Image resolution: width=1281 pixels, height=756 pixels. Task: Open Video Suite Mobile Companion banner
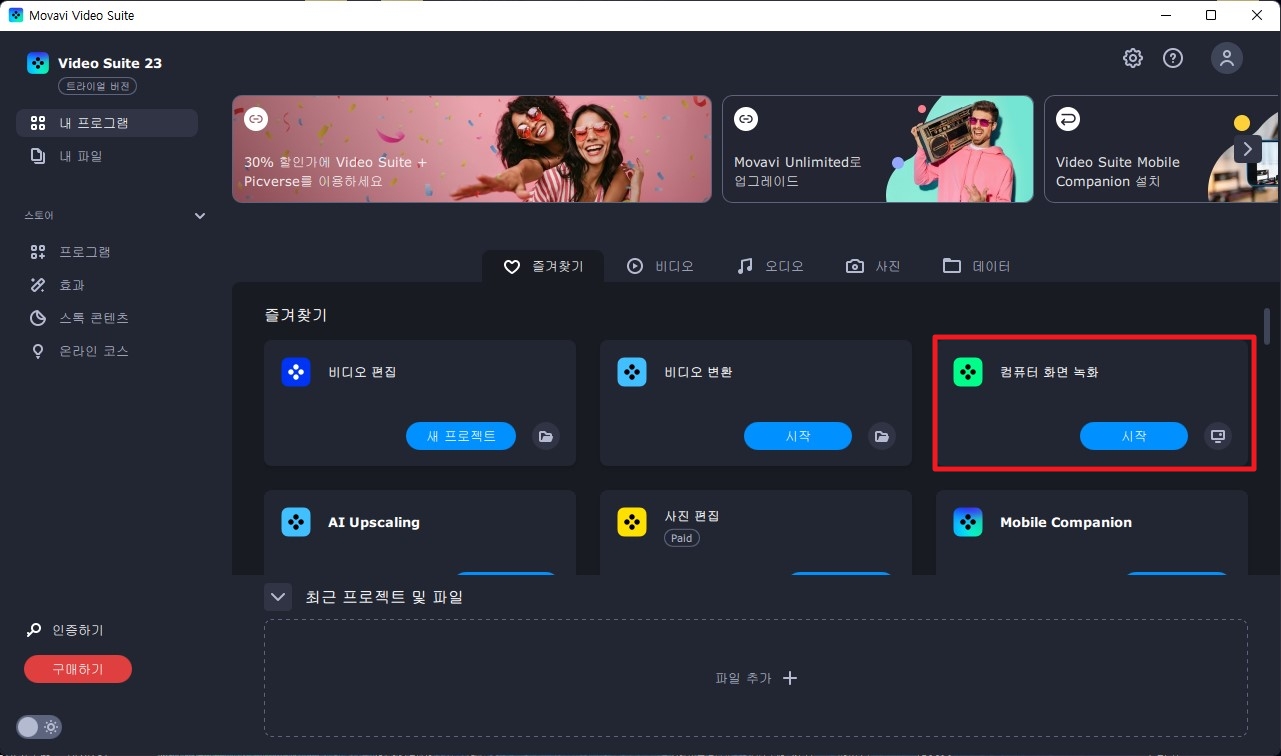pos(1162,149)
